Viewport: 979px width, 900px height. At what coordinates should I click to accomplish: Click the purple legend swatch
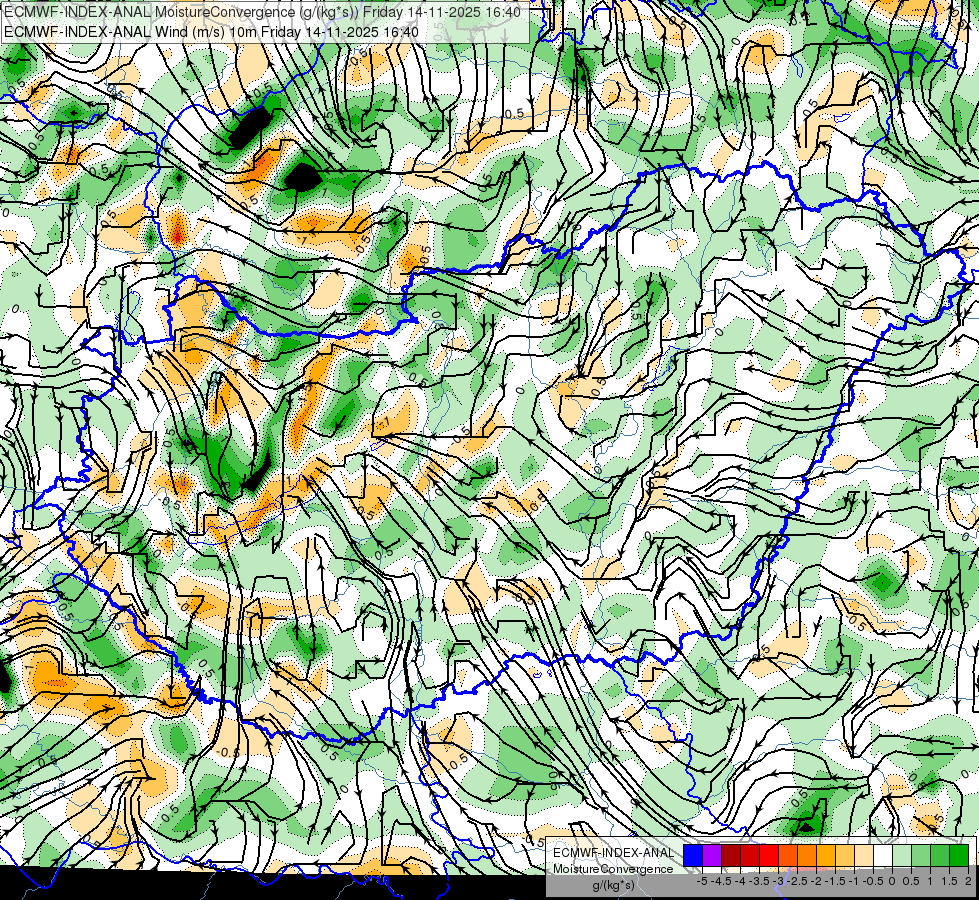click(712, 856)
